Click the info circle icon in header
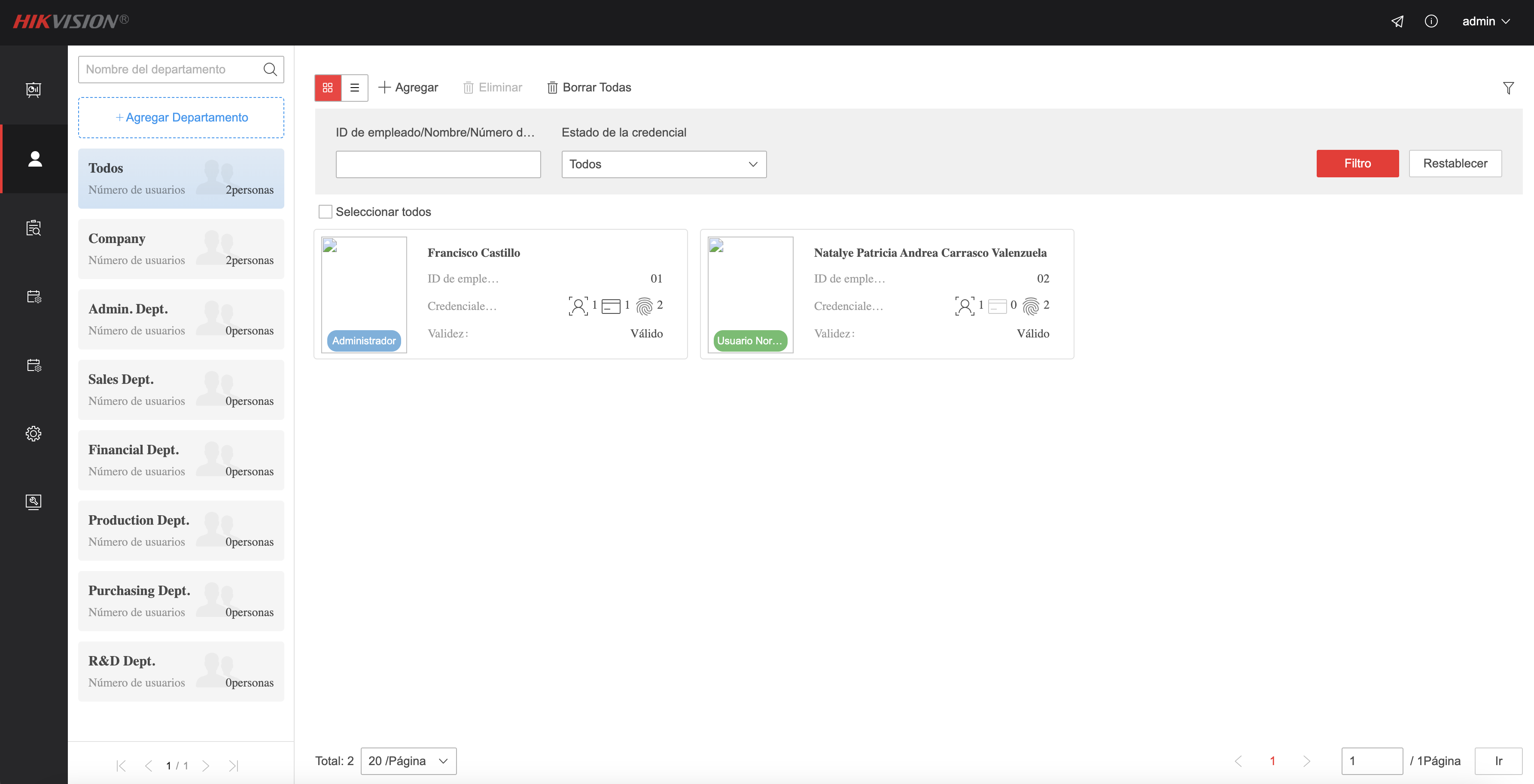 (x=1431, y=21)
